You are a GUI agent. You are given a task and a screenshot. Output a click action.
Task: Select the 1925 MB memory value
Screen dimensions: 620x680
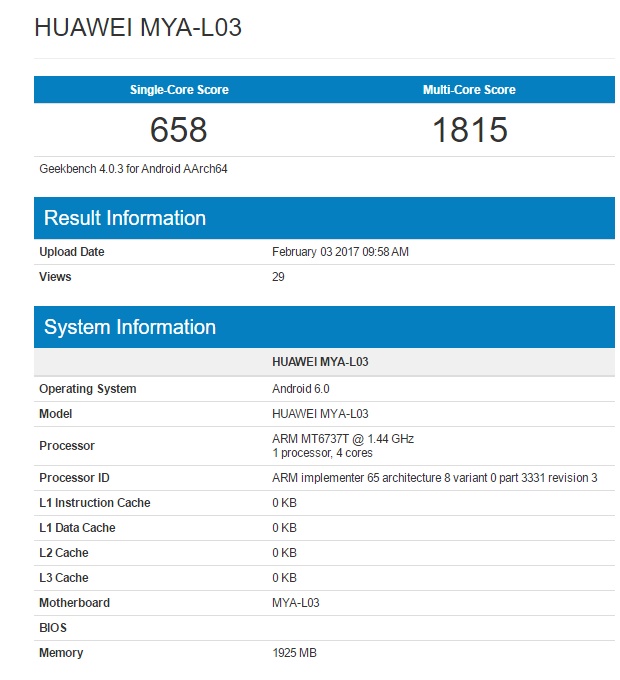coord(294,653)
